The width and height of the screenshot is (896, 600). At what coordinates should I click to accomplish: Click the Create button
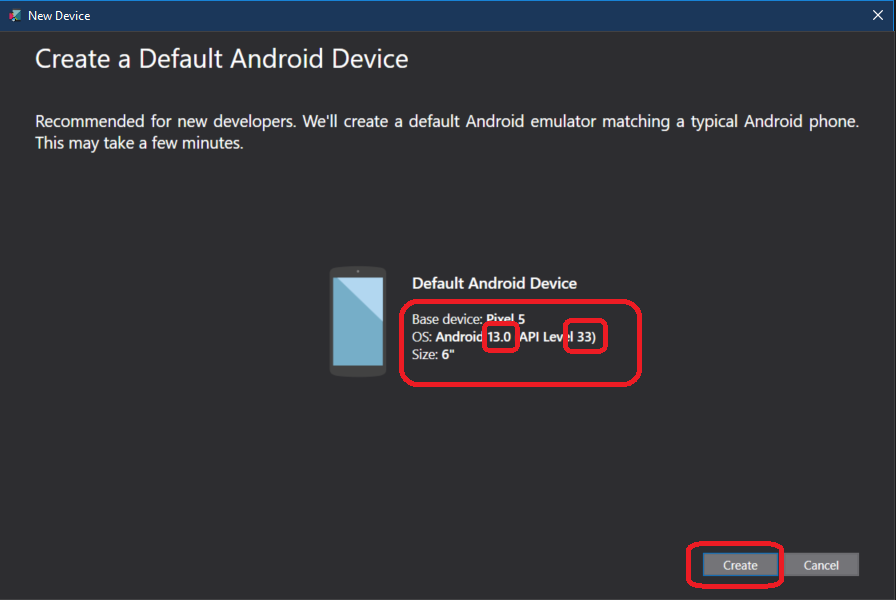740,565
